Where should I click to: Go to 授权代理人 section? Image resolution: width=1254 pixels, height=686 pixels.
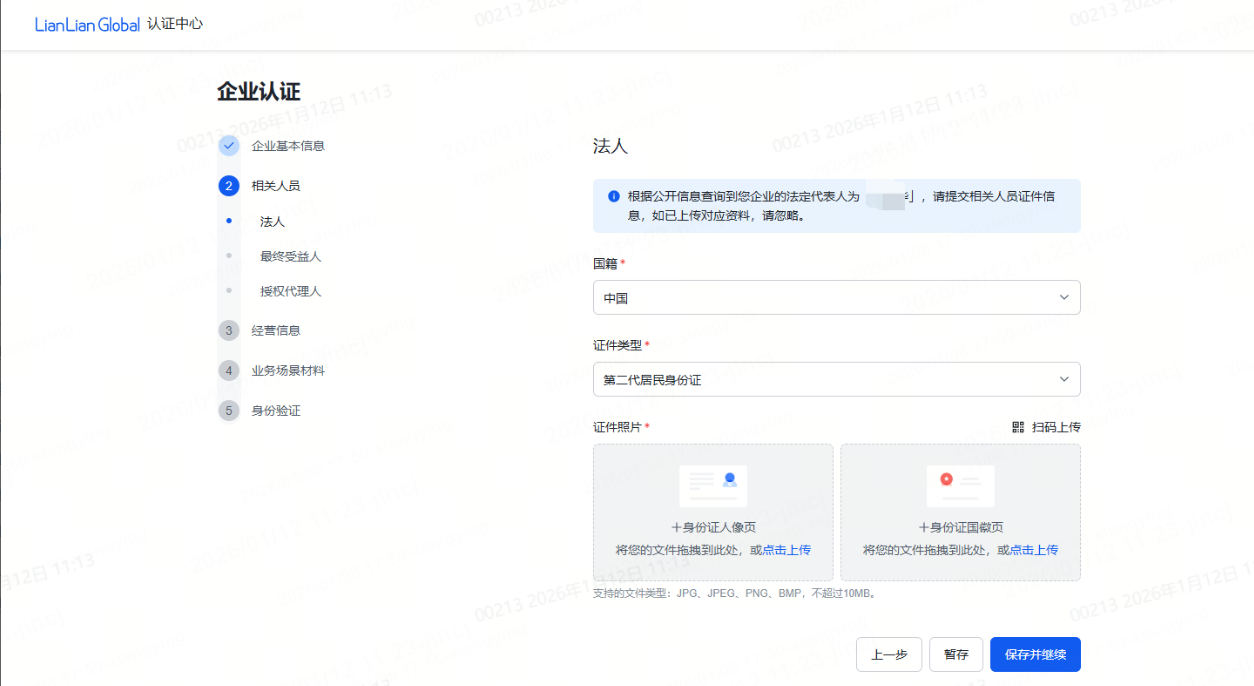coord(290,292)
